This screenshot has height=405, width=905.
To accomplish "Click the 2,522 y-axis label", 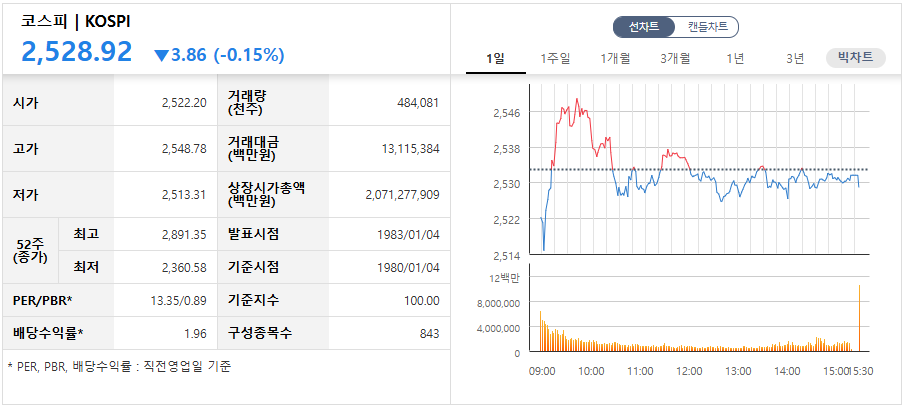I will [x=507, y=220].
